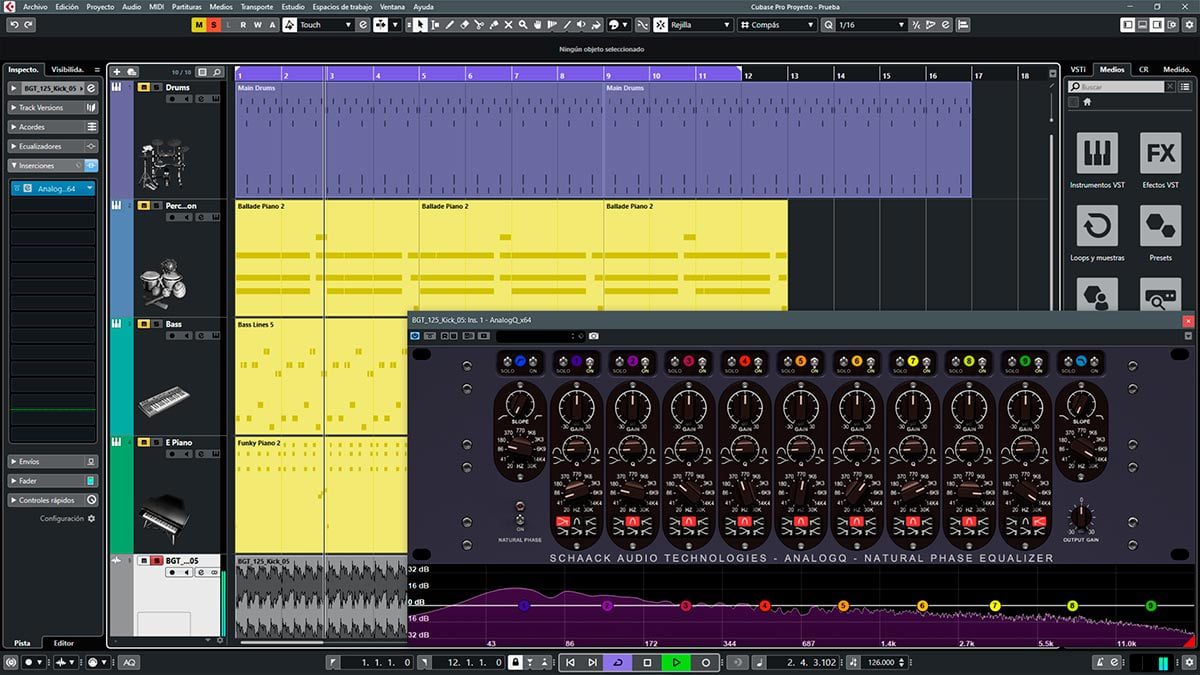Expand the Fader inspector section
The width and height of the screenshot is (1200, 675).
click(x=53, y=481)
